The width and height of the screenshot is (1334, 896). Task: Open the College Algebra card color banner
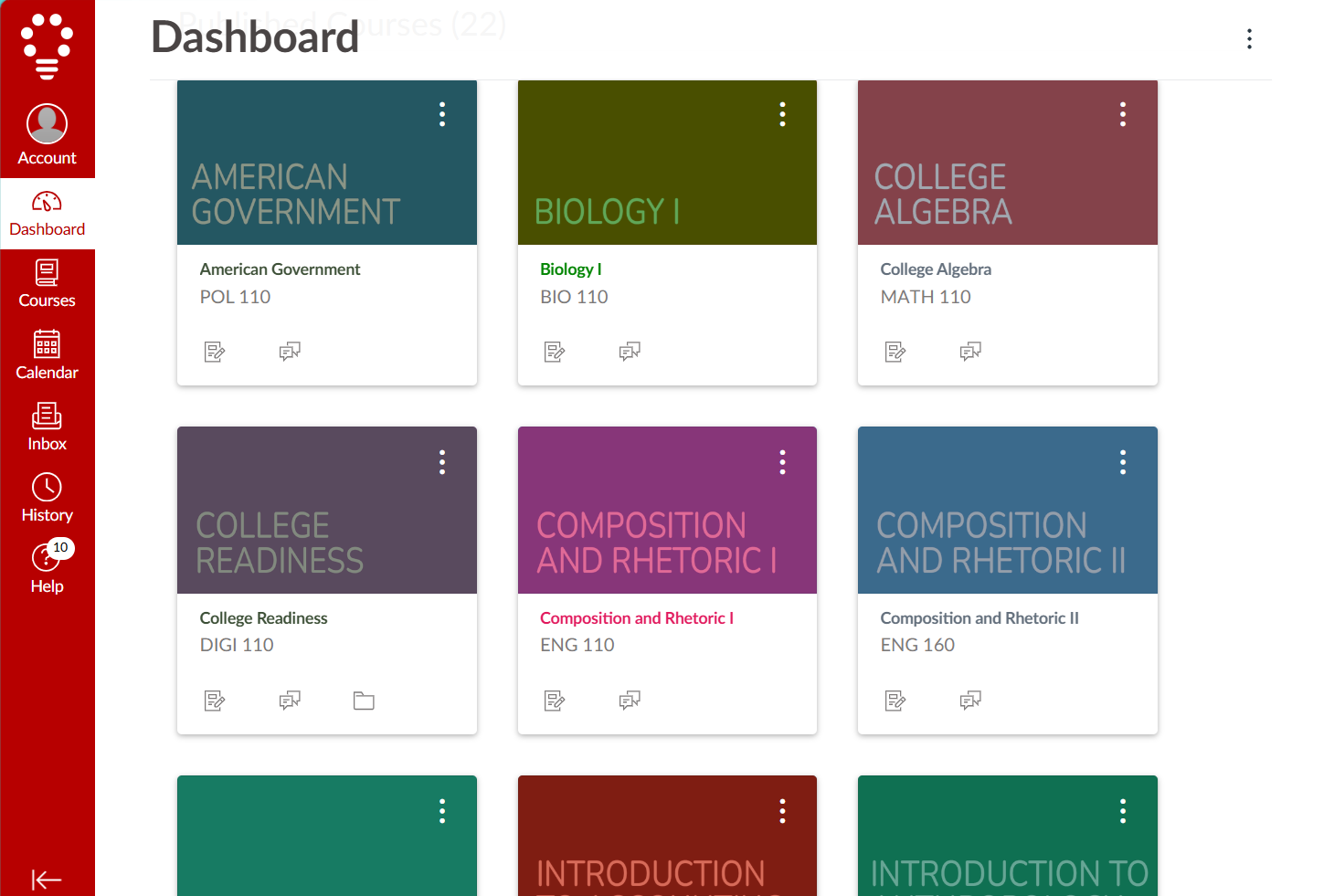1007,163
